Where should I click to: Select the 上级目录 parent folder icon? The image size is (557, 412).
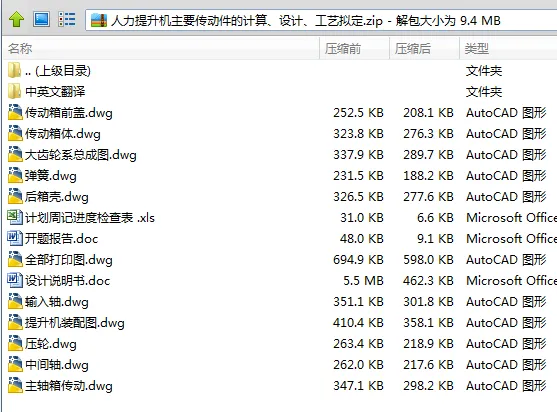(x=15, y=70)
